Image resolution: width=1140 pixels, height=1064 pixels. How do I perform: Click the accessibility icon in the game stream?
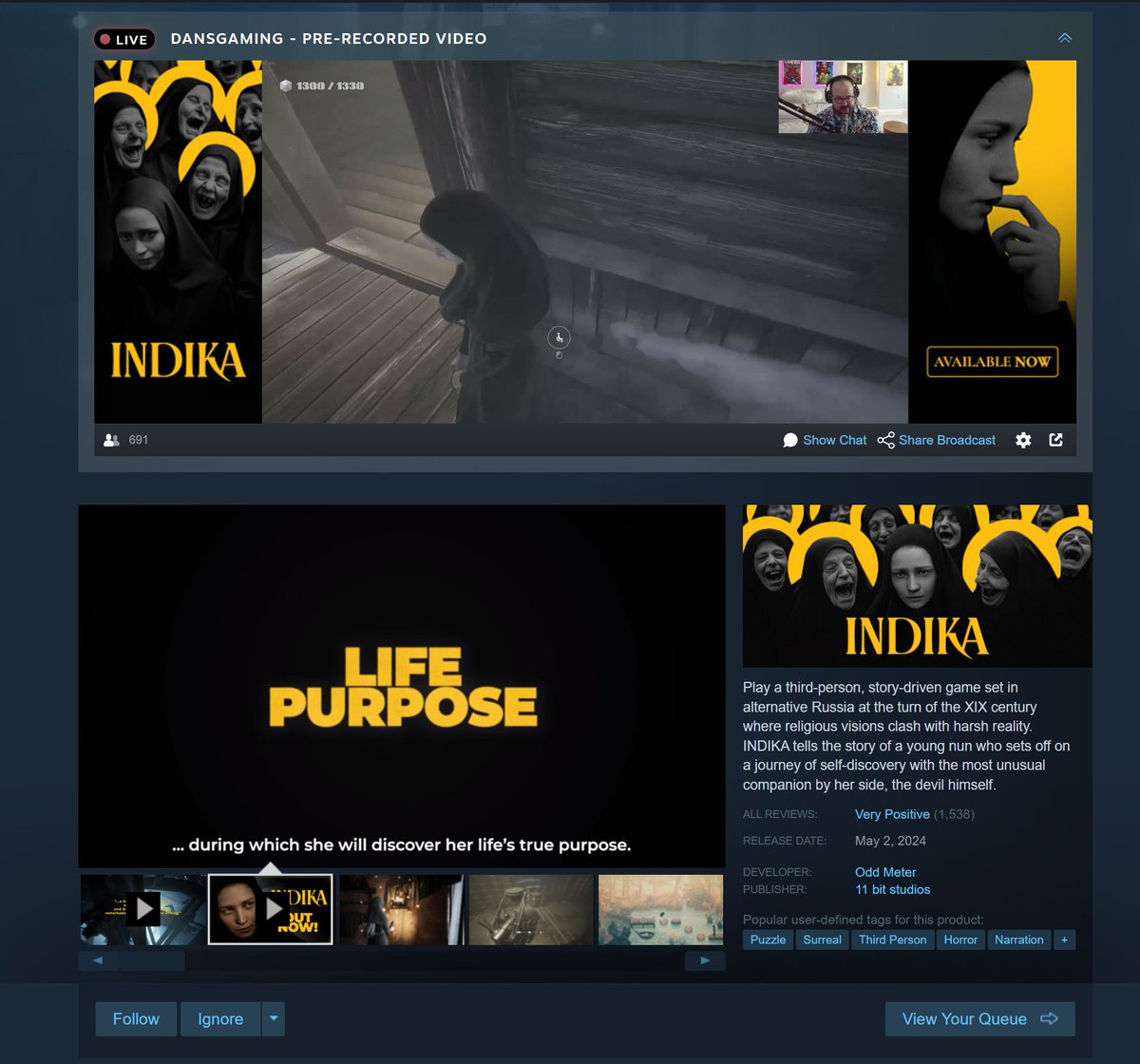(x=559, y=337)
